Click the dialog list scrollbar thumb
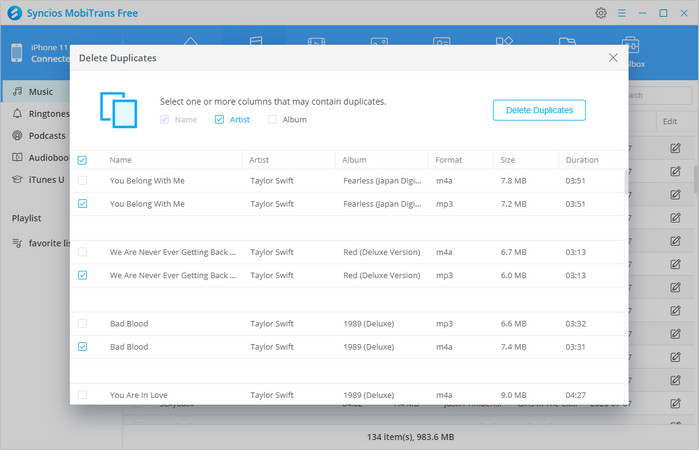The width and height of the screenshot is (699, 450). (626, 182)
